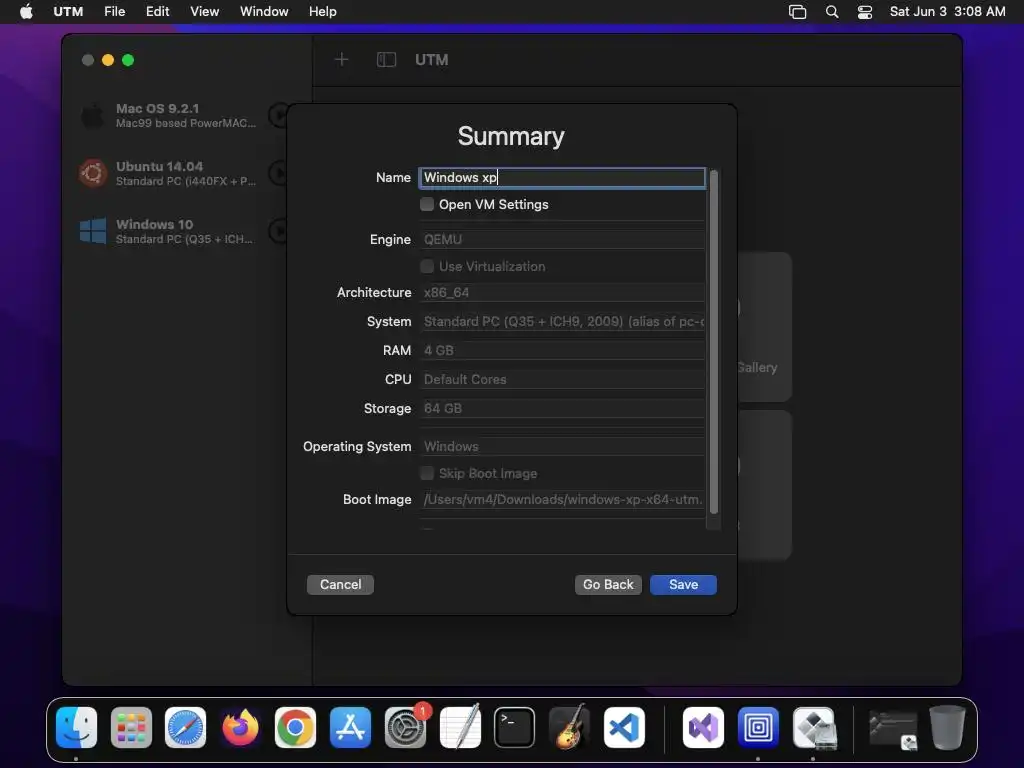This screenshot has width=1024, height=768.
Task: Click the Apple logo icon for Mac OS 9.2.1
Action: click(93, 116)
